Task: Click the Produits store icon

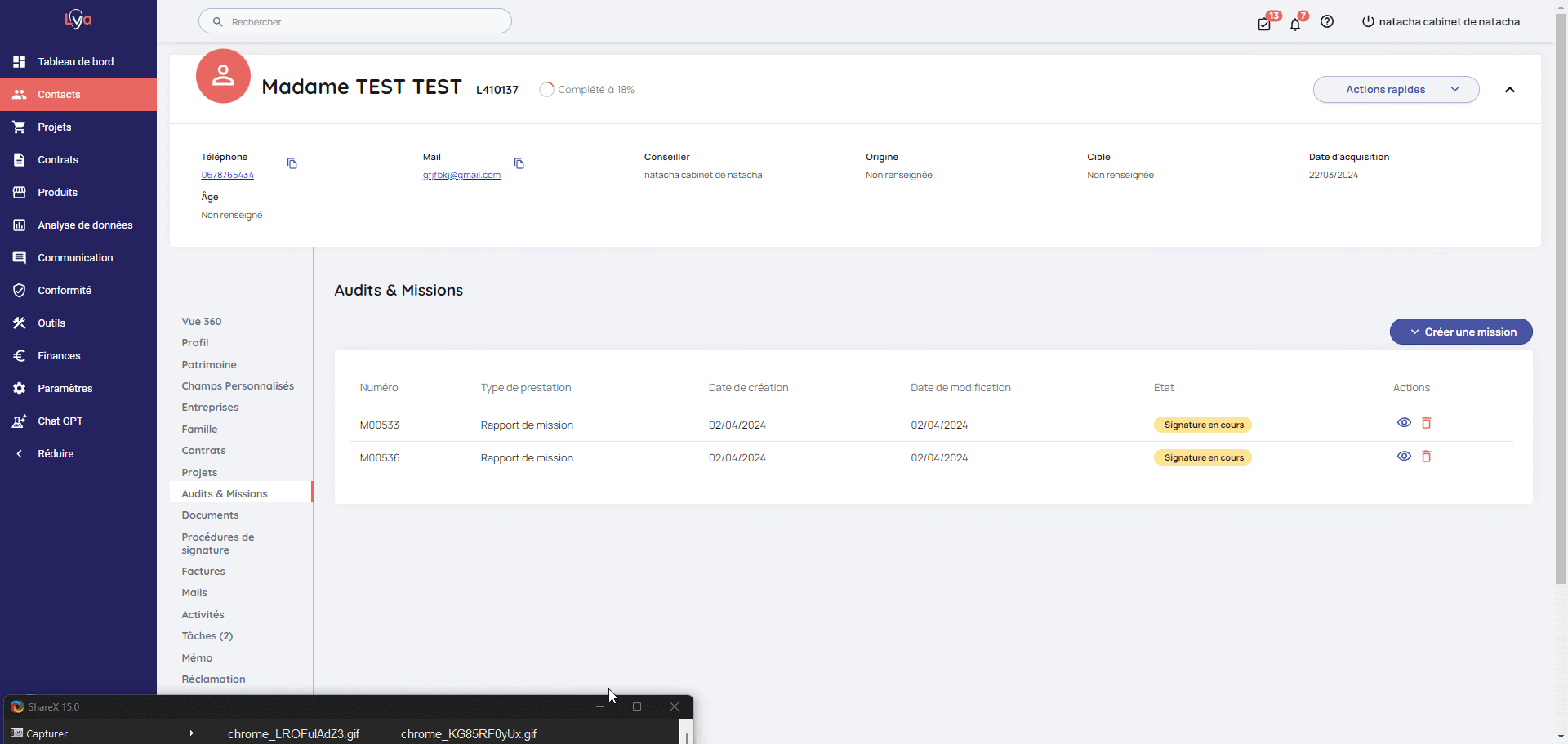Action: (20, 193)
